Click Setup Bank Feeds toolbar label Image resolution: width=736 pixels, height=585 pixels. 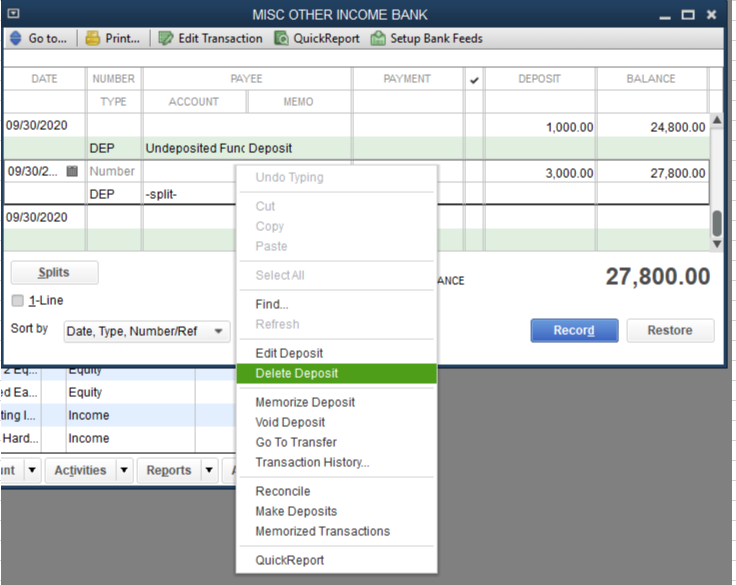point(436,38)
